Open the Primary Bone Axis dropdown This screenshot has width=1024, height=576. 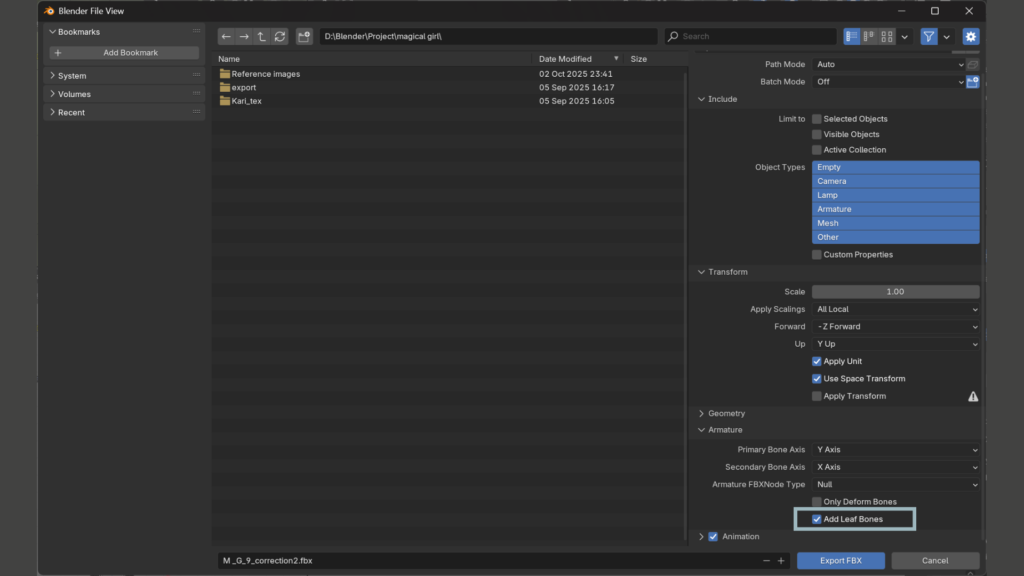(x=895, y=450)
